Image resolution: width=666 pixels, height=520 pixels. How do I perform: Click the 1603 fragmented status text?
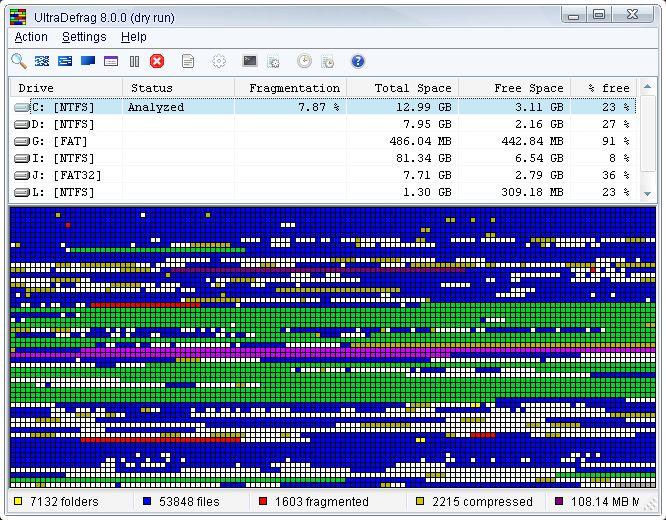click(x=322, y=502)
